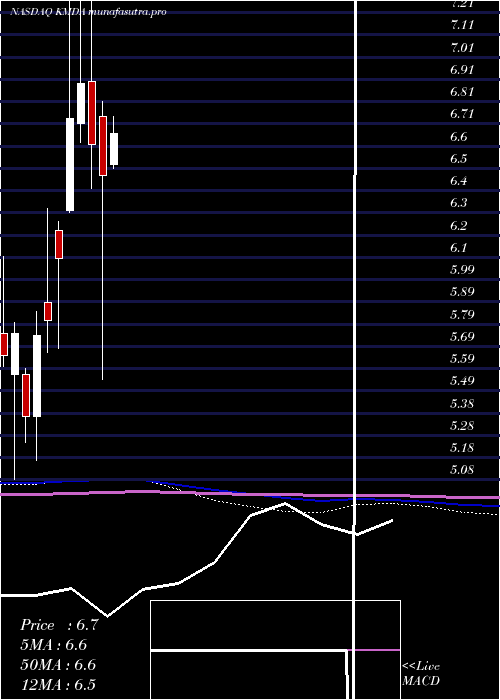Click the 5.38 price level label
This screenshot has height=700, width=500.
click(462, 404)
